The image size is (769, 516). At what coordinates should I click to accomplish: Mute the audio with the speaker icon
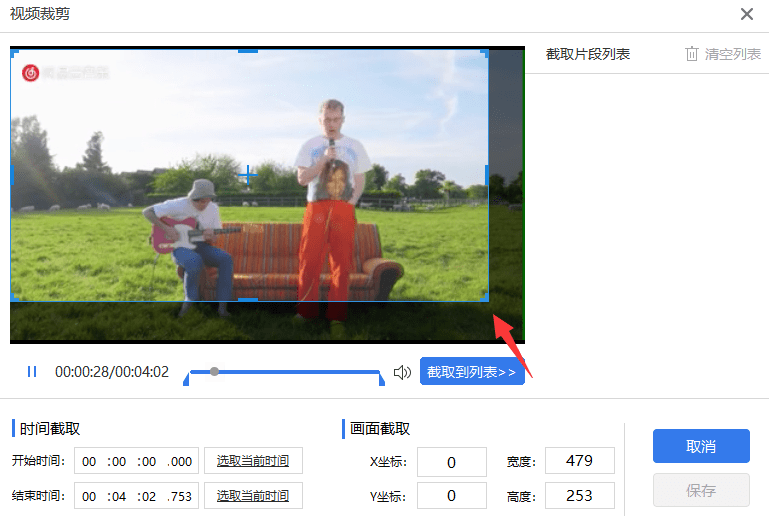coord(402,372)
